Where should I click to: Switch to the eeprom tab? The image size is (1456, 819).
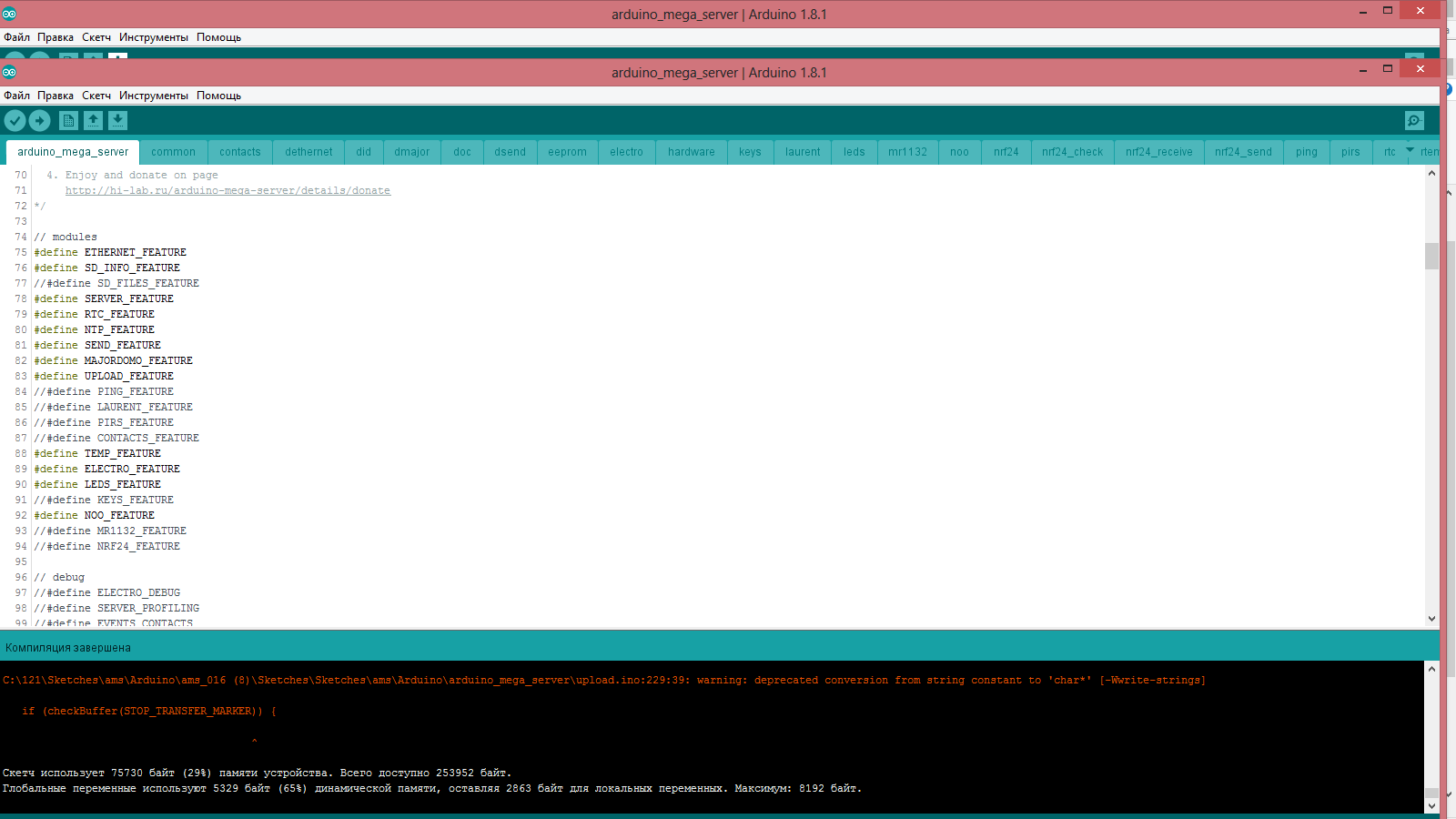[x=567, y=152]
